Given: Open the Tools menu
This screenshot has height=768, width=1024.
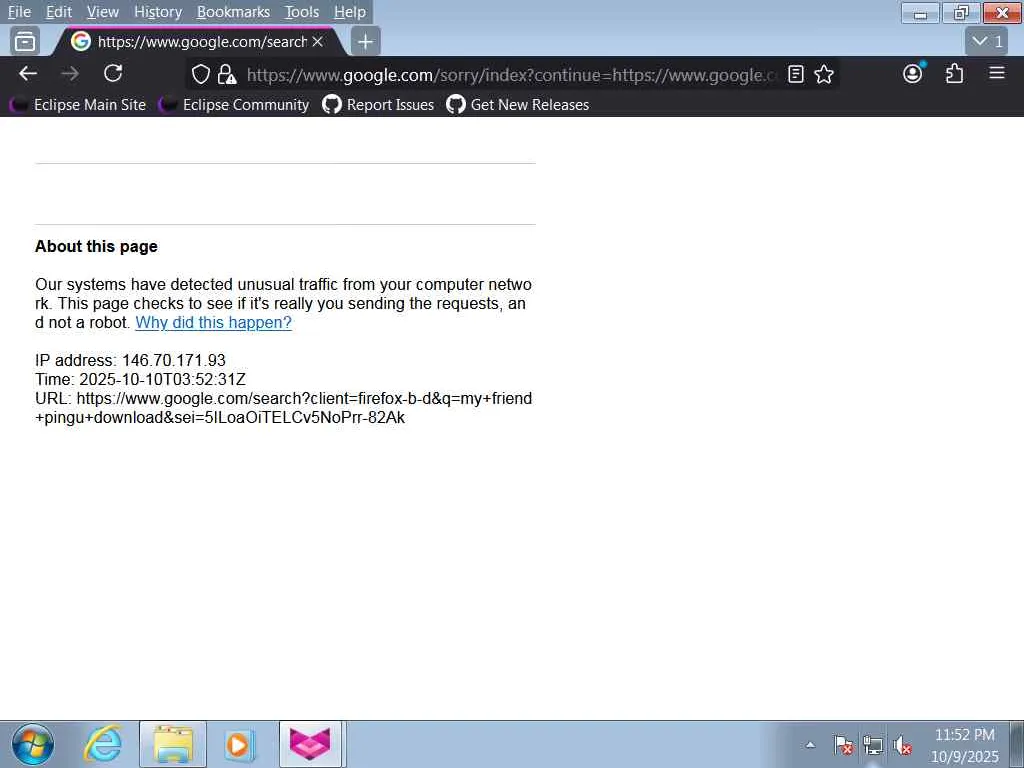Looking at the screenshot, I should point(301,12).
